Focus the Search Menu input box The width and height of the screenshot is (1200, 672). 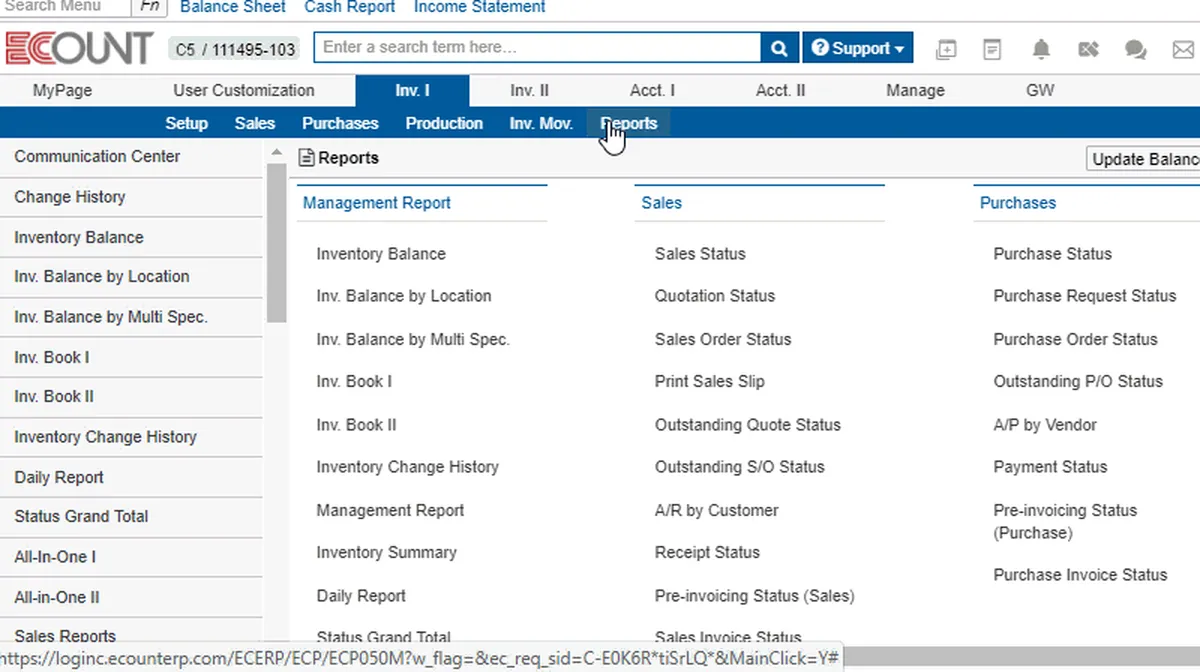pos(66,6)
